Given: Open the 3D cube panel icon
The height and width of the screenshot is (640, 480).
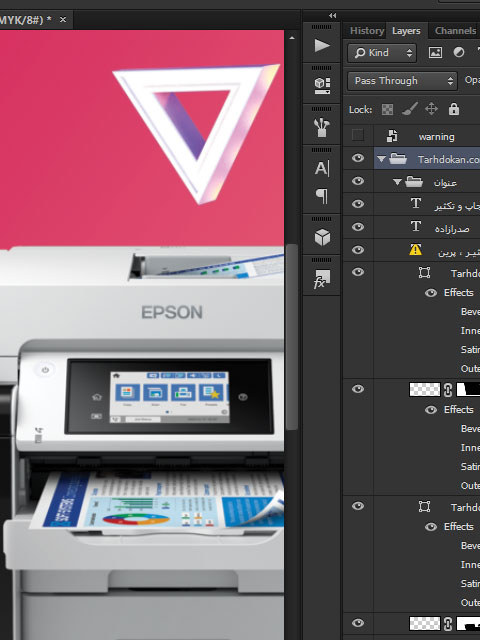Looking at the screenshot, I should click(x=322, y=237).
